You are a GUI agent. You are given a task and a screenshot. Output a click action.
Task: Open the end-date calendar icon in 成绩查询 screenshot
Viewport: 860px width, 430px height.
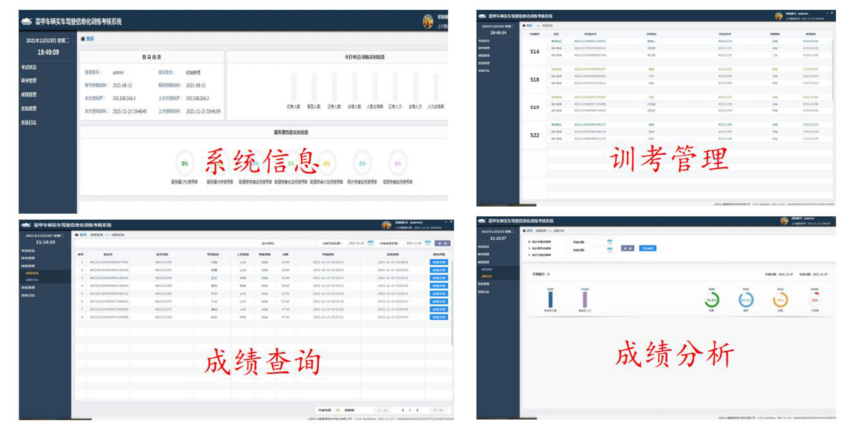(x=427, y=243)
